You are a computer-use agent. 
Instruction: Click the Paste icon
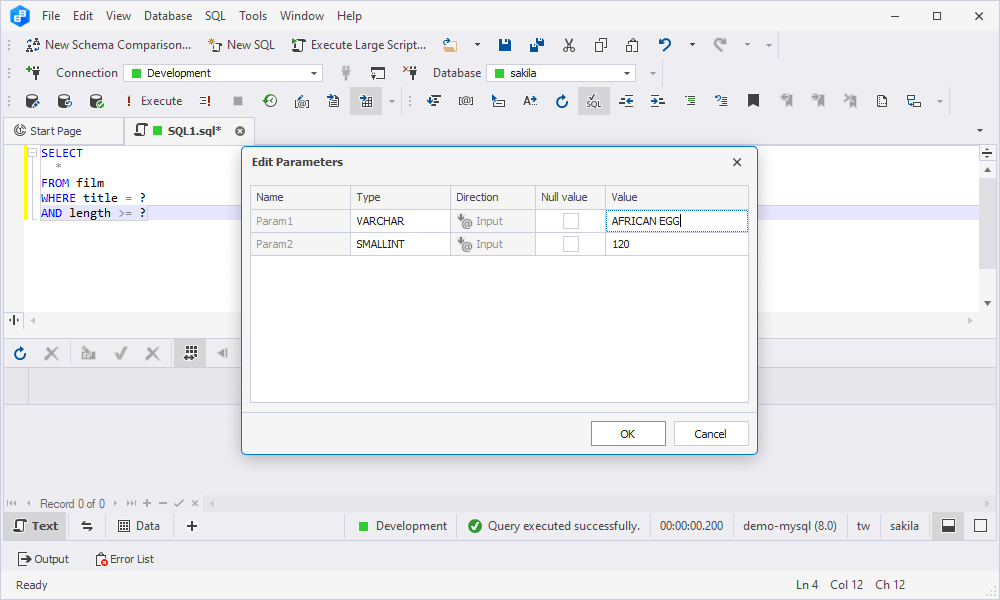click(632, 45)
